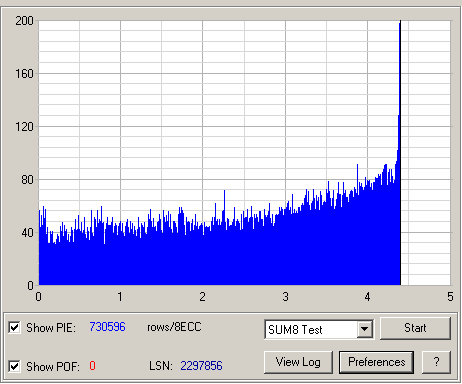Open the log with View Log
This screenshot has height=384, width=462.
pos(298,362)
